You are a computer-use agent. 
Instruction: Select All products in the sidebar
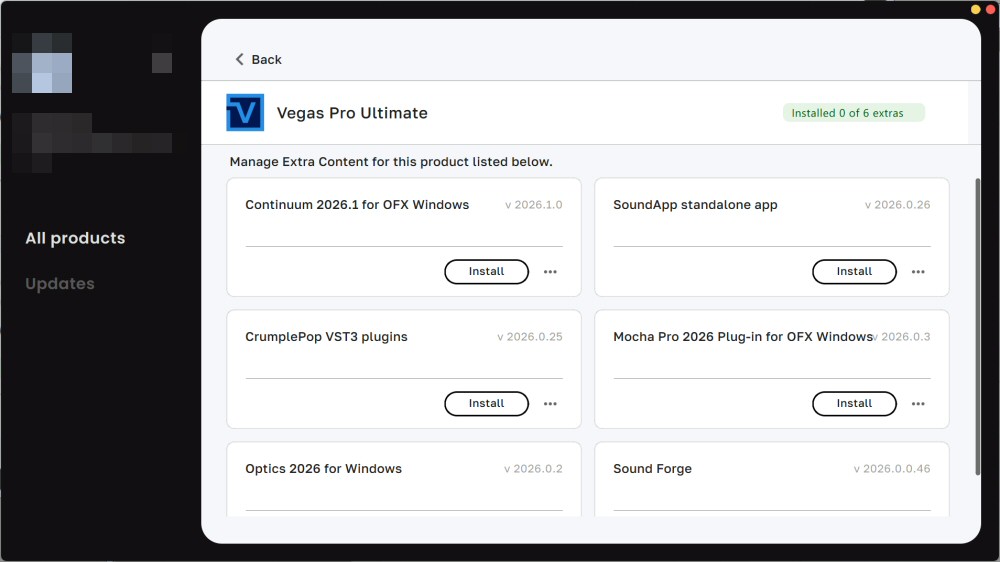[x=75, y=238]
